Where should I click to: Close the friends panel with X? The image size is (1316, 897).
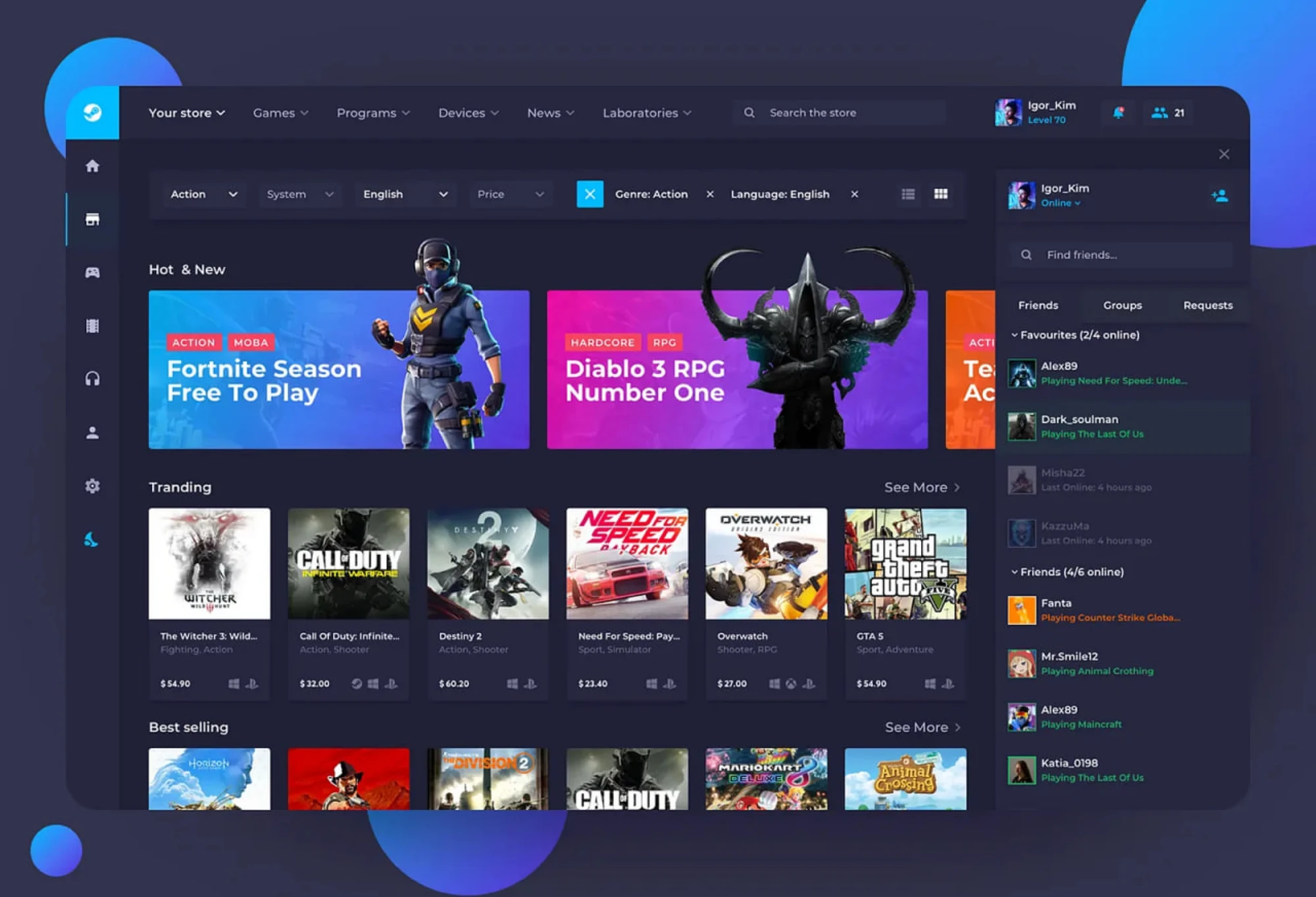[x=1224, y=154]
